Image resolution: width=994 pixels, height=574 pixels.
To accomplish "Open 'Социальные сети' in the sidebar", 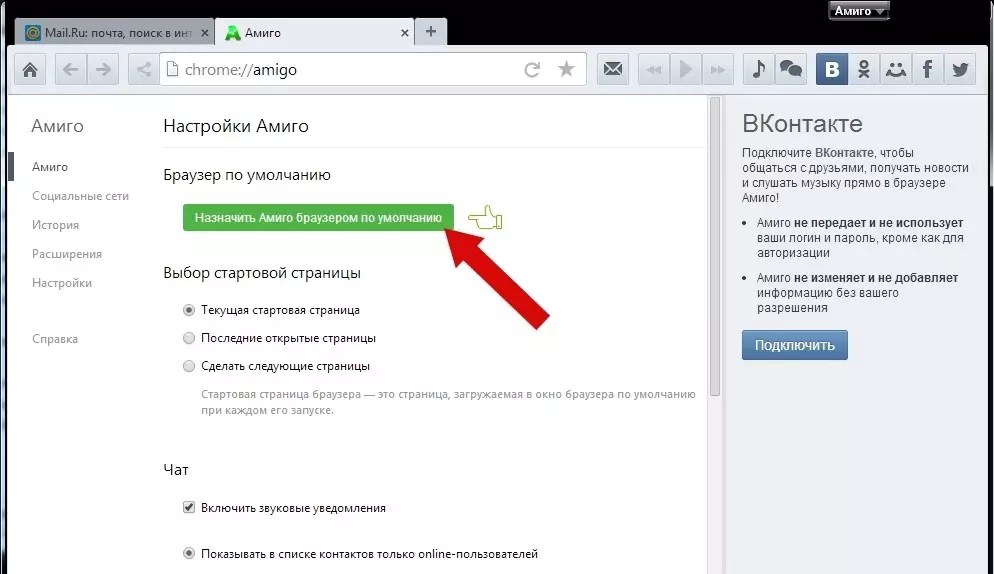I will [x=80, y=196].
